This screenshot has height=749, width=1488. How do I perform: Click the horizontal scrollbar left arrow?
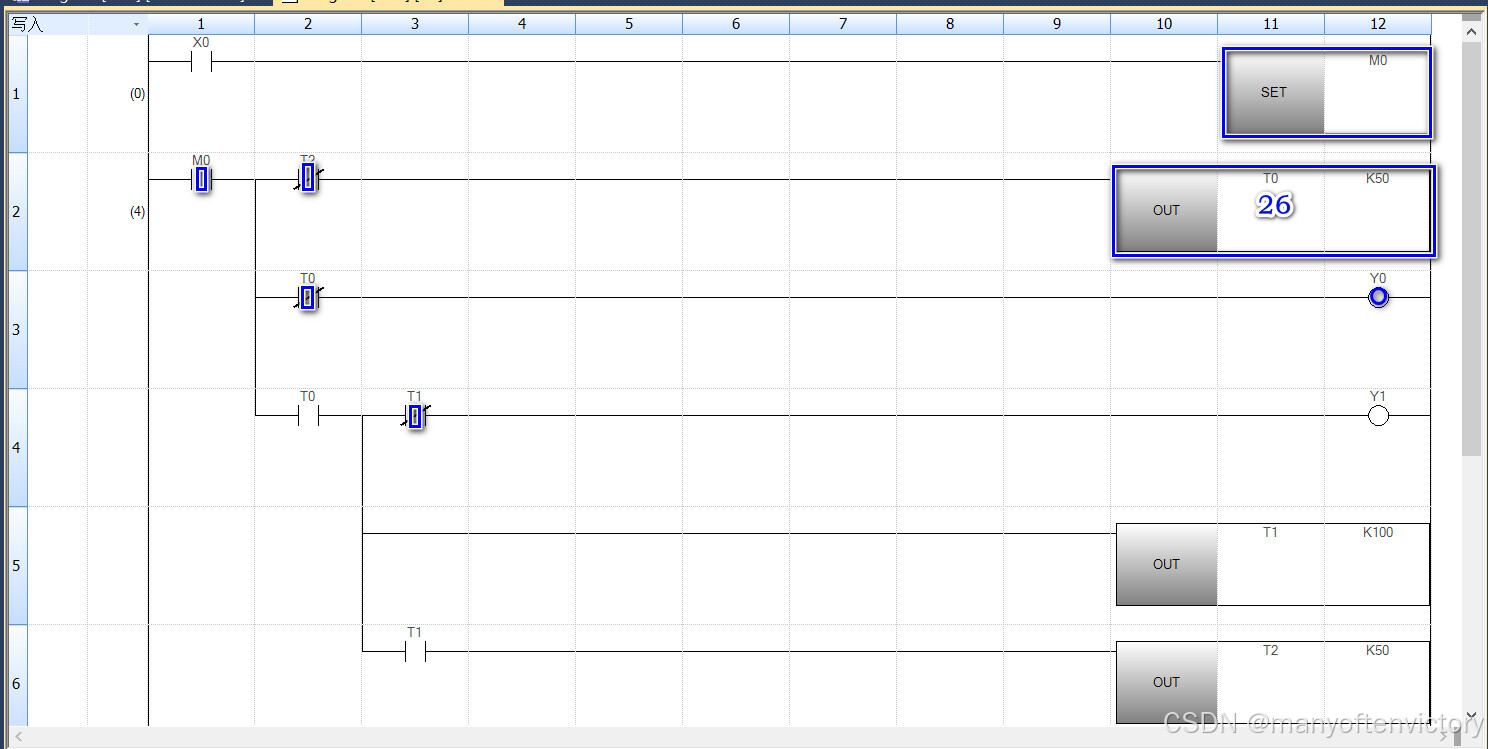click(17, 738)
